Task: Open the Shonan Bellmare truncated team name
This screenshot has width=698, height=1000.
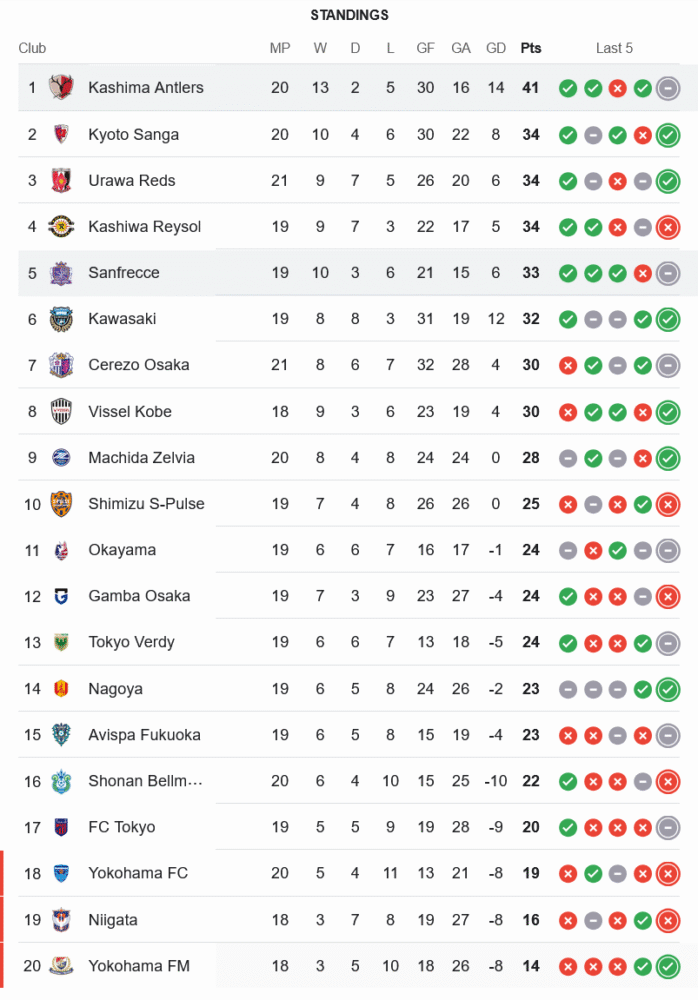Action: click(145, 781)
